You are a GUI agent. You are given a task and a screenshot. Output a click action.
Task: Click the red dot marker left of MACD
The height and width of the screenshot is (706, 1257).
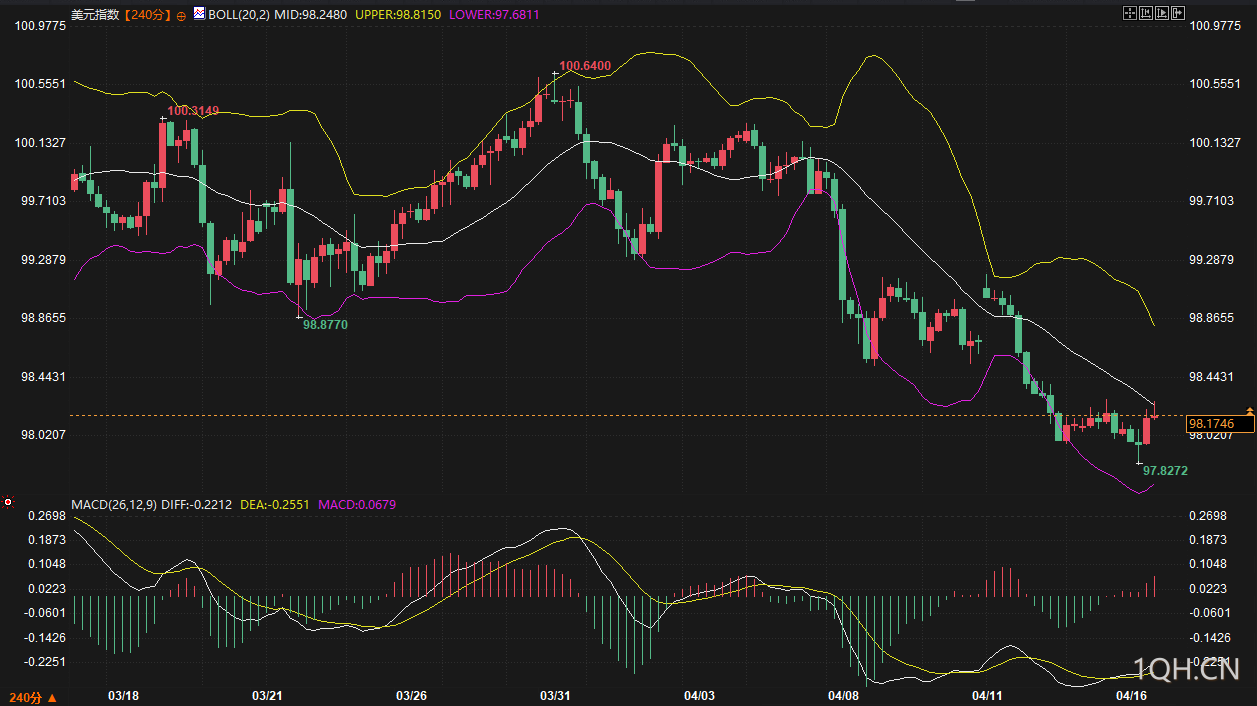point(8,502)
